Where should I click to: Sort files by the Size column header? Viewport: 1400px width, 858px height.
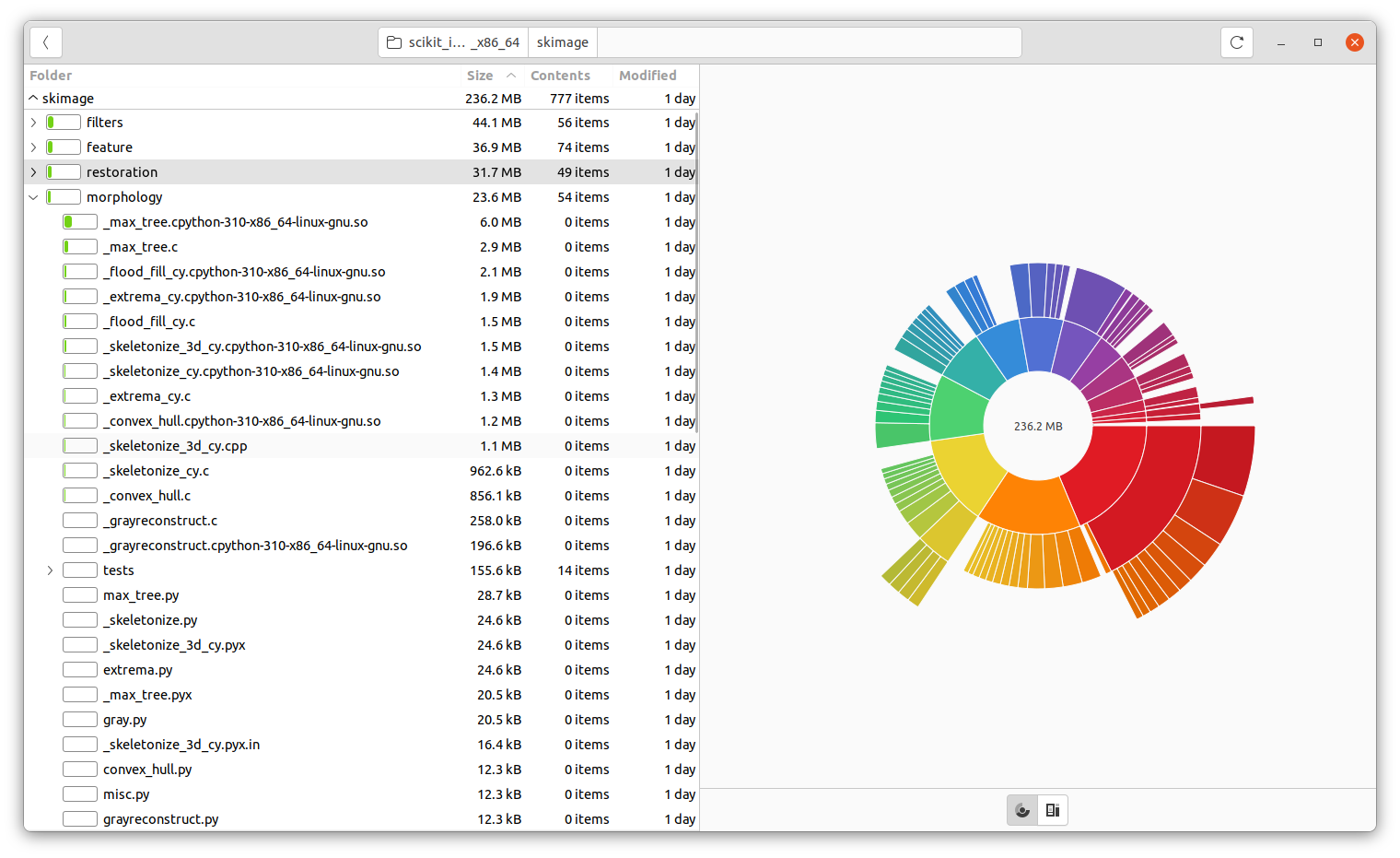480,75
